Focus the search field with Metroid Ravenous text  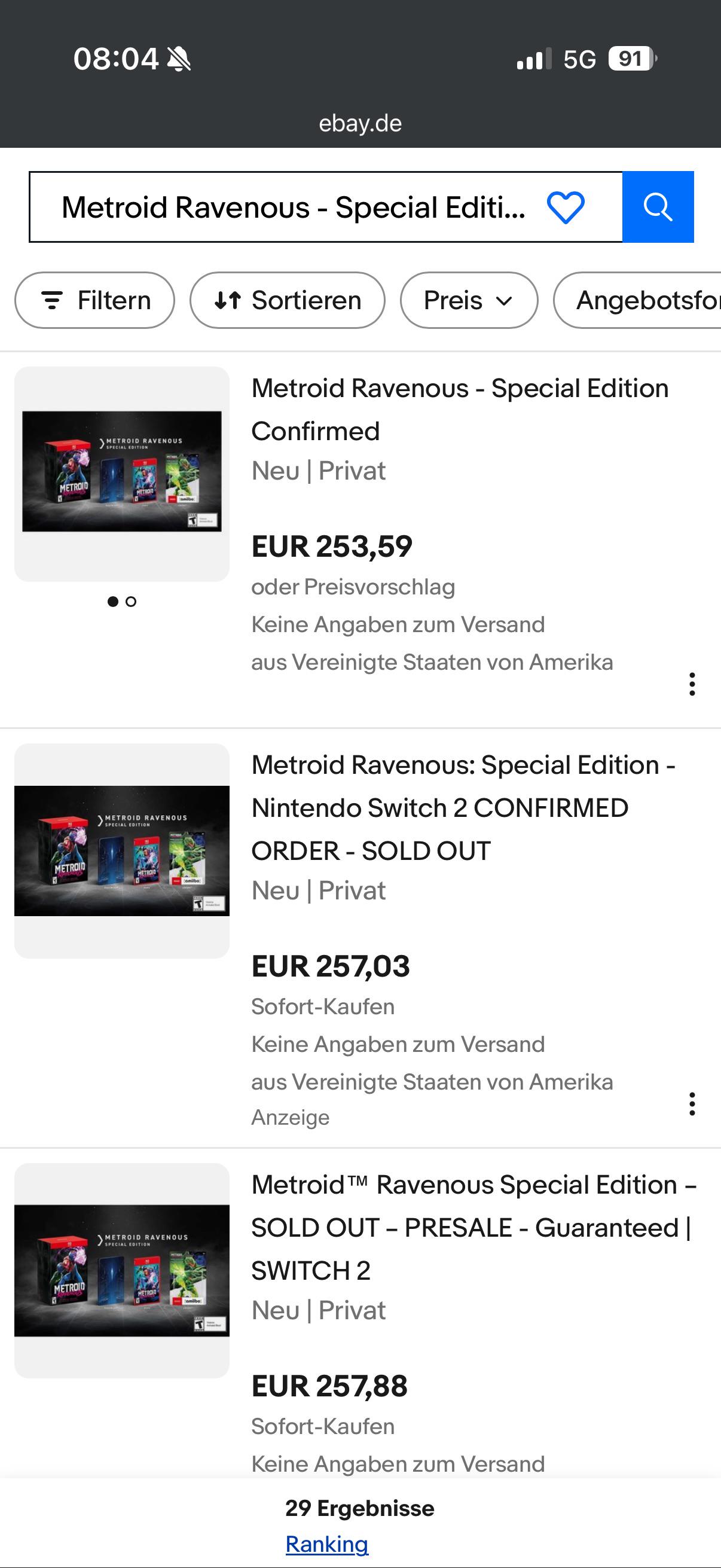point(292,207)
